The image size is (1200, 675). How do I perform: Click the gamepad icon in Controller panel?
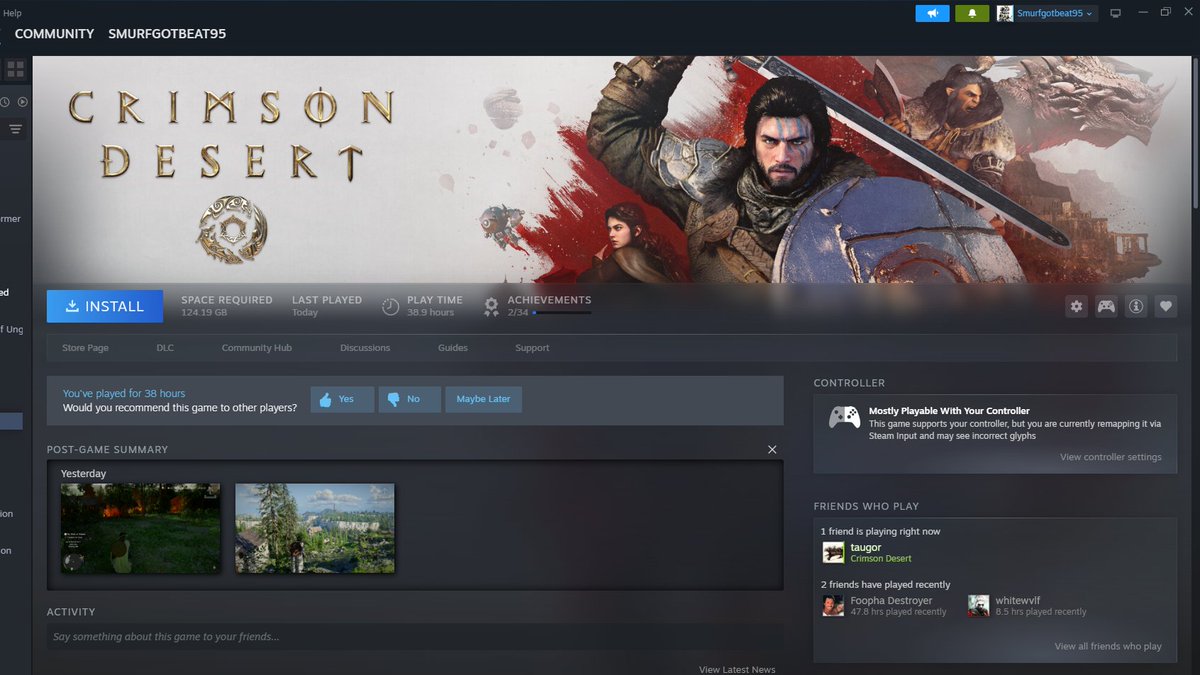[x=844, y=417]
